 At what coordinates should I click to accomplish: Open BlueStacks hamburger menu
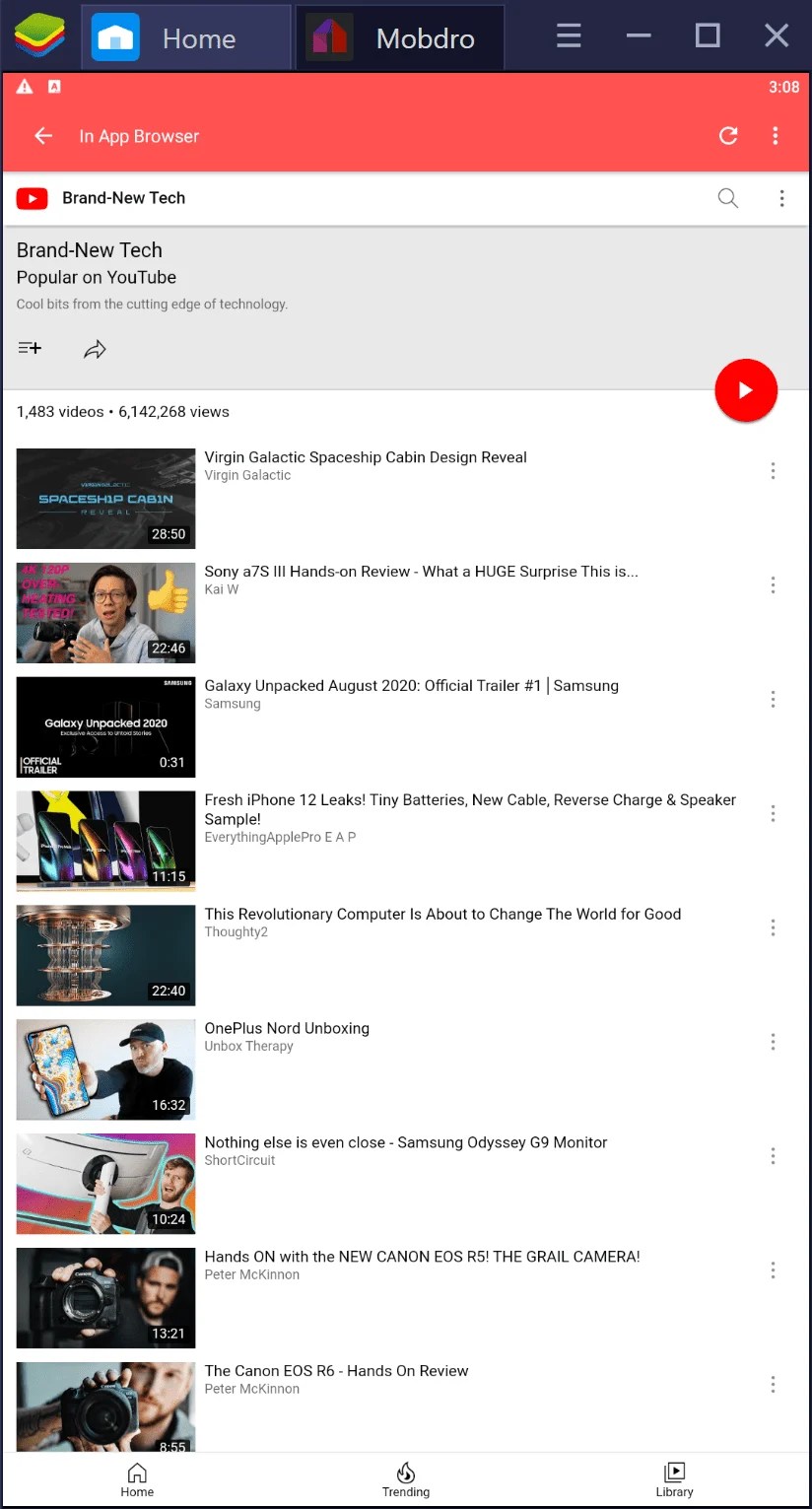(569, 37)
